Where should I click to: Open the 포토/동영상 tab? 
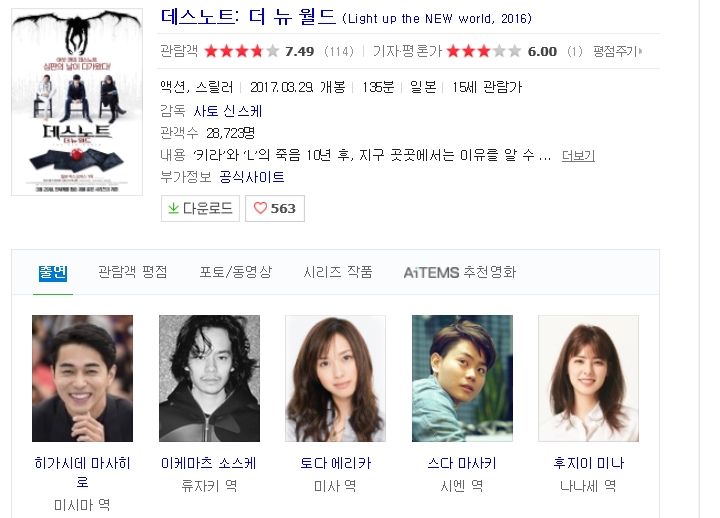pos(236,272)
